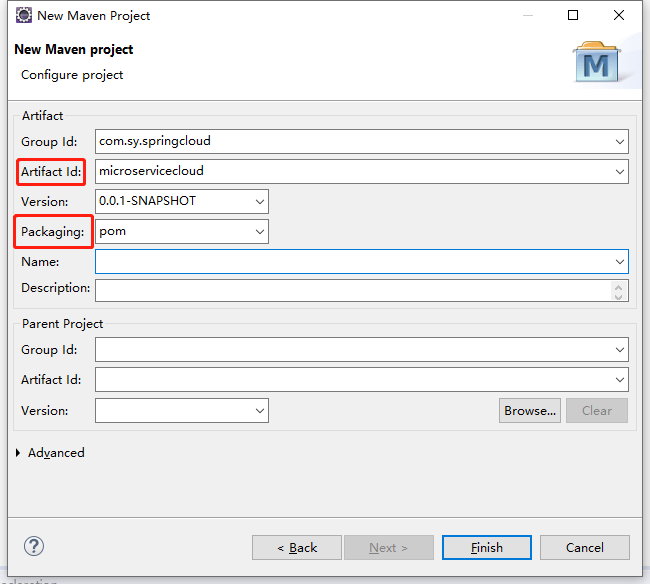Expand the Advanced section
This screenshot has width=650, height=584.
18,453
